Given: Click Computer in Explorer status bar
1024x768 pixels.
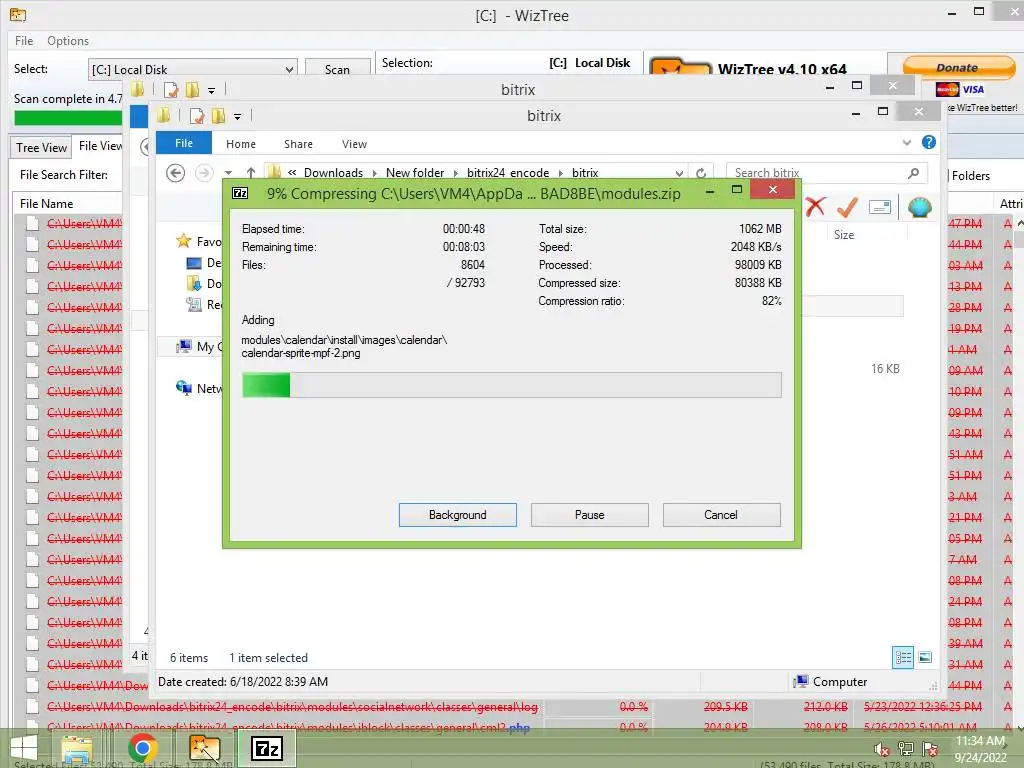Looking at the screenshot, I should click(830, 682).
